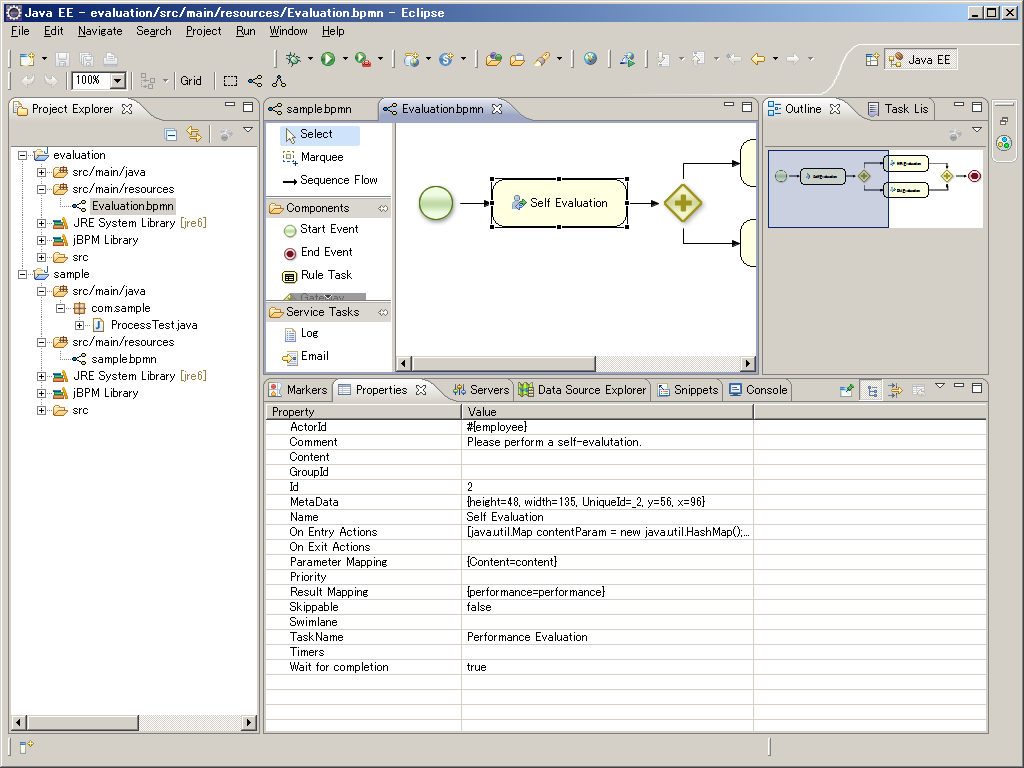Select the Marquee tool in palette
Screen dimensions: 1024x768
click(x=320, y=157)
